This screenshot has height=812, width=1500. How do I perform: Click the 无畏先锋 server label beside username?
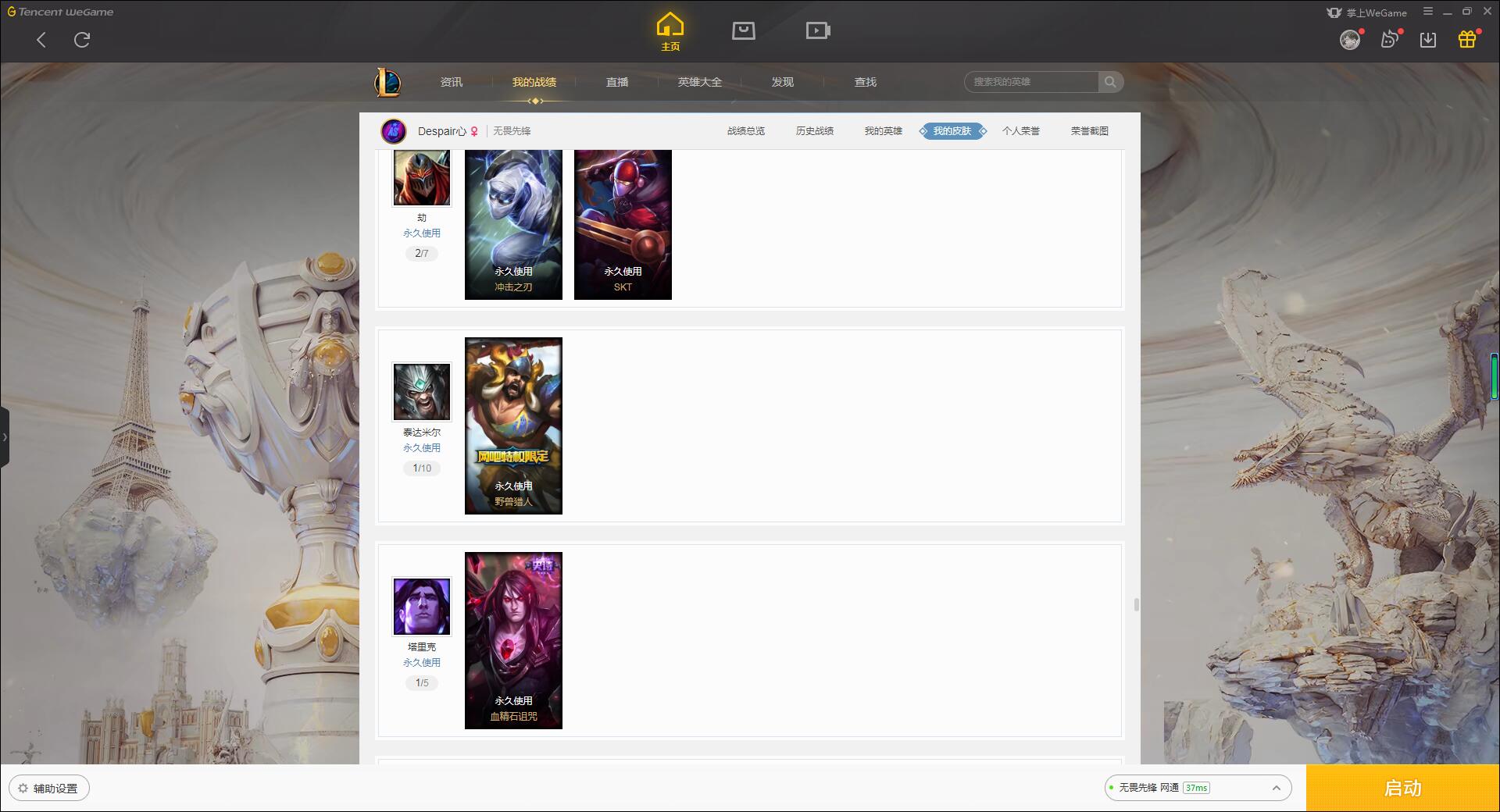pos(512,131)
